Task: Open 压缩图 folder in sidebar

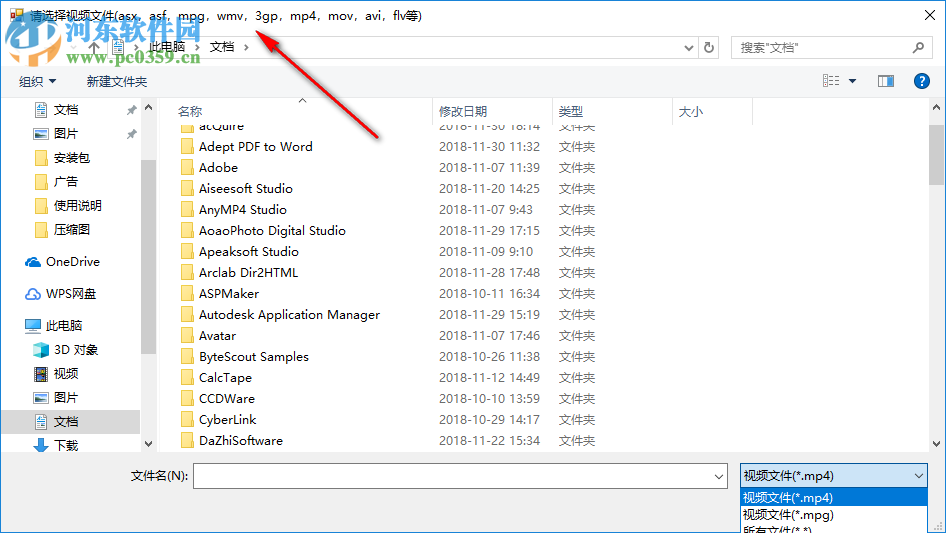Action: 62,230
